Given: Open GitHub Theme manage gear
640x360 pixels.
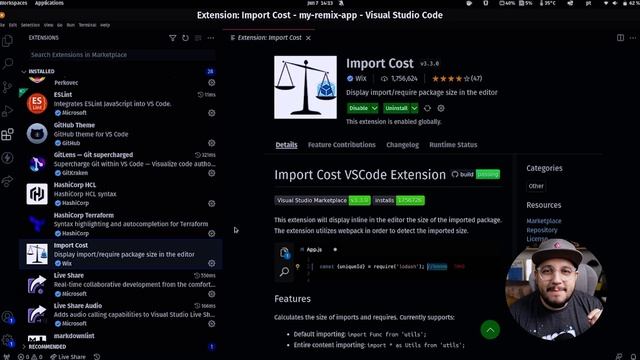Looking at the screenshot, I should point(211,143).
